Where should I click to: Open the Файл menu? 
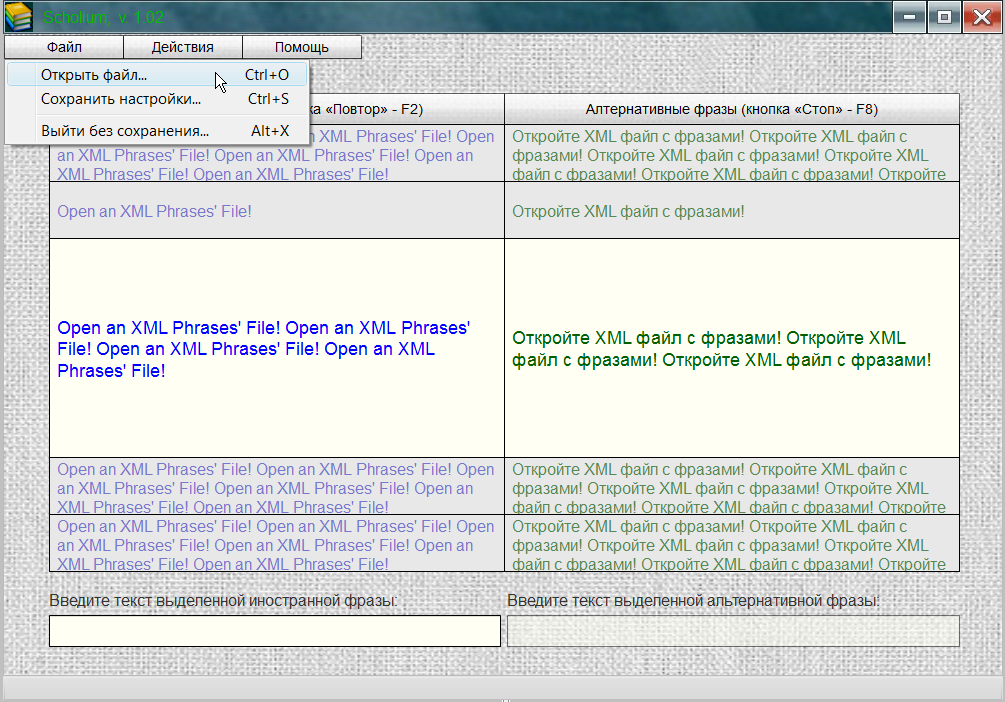tap(64, 47)
